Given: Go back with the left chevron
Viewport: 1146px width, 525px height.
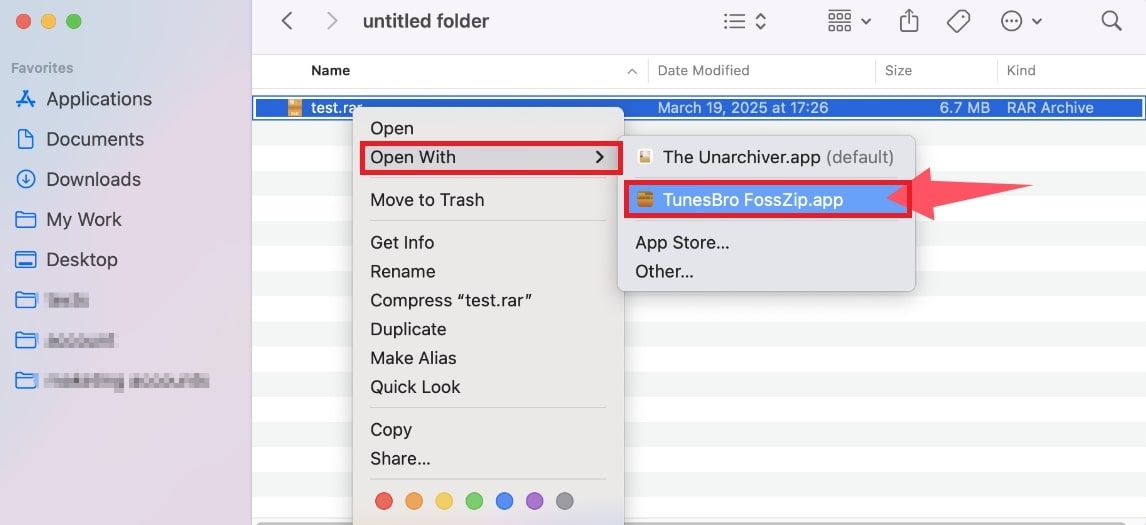Looking at the screenshot, I should pyautogui.click(x=287, y=21).
